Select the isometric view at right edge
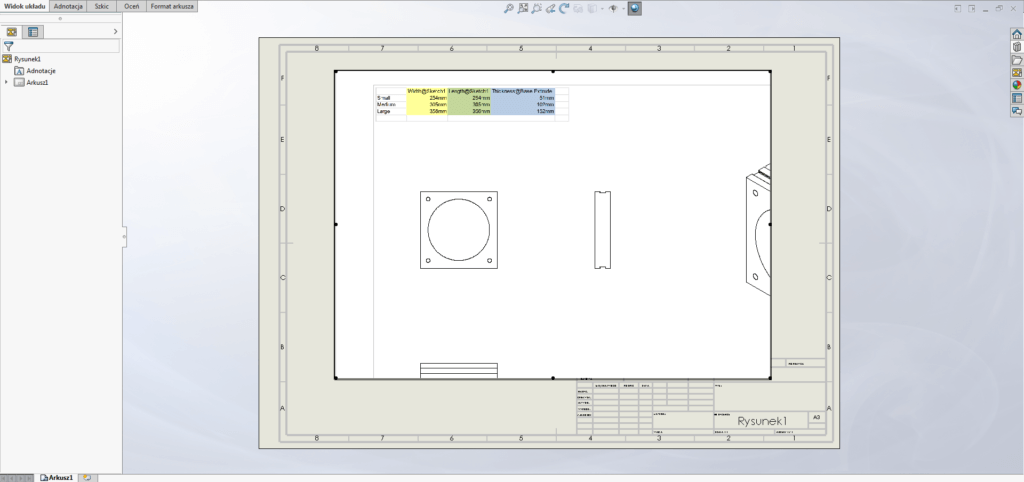Viewport: 1024px width, 482px height. click(x=758, y=230)
